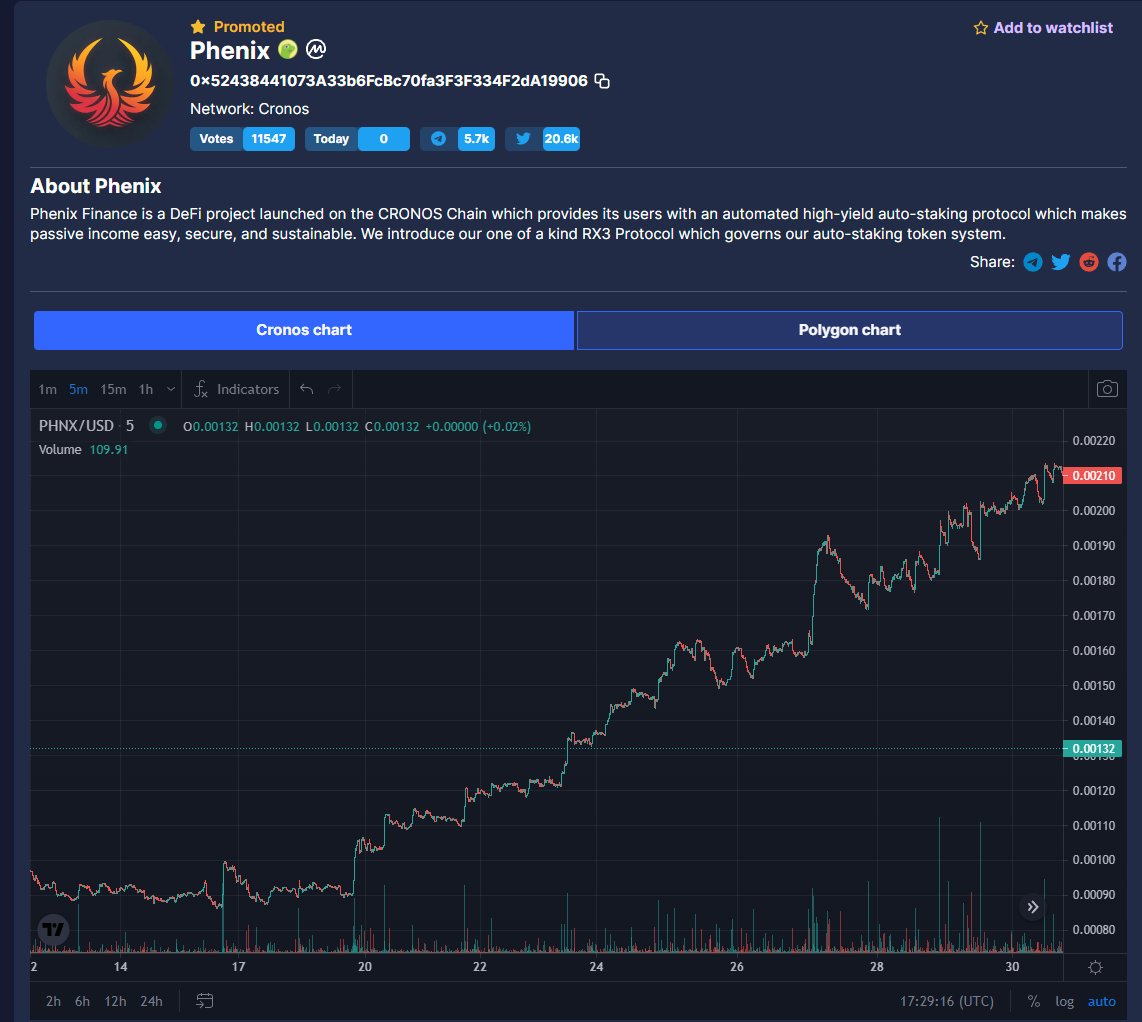Viewport: 1142px width, 1022px height.
Task: Enable percentage scale on the chart
Action: pyautogui.click(x=1034, y=1000)
